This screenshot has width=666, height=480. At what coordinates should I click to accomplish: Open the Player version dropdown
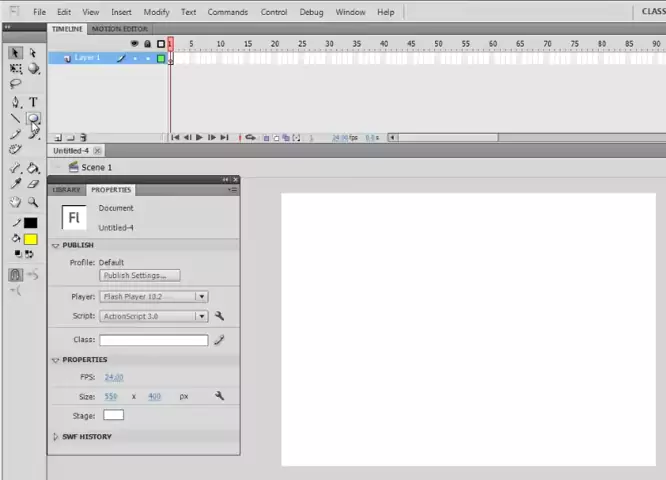tap(201, 297)
